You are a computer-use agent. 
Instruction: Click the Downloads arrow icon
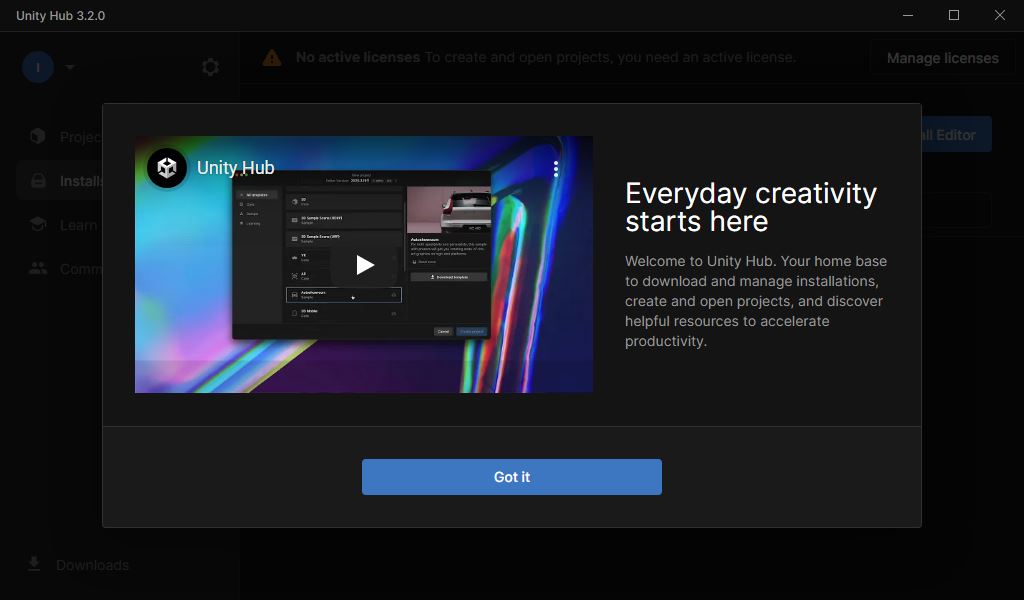pos(34,564)
